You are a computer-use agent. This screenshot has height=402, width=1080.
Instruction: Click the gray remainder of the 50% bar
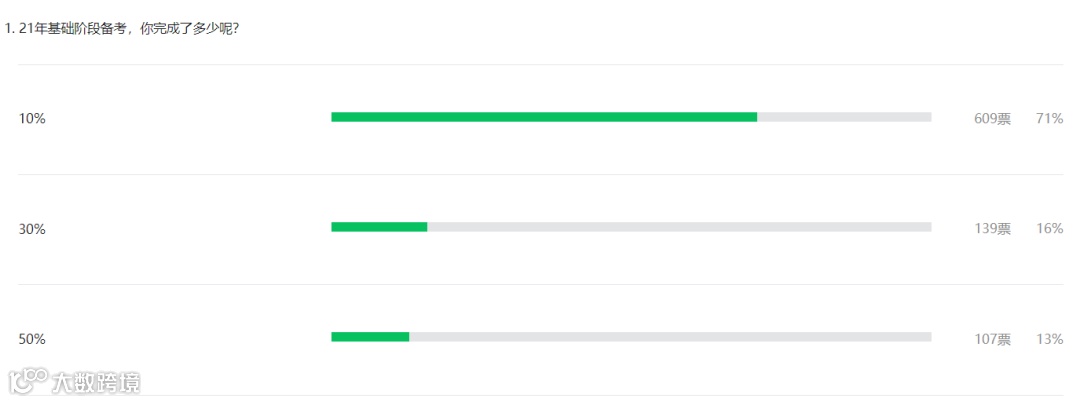[x=670, y=337]
